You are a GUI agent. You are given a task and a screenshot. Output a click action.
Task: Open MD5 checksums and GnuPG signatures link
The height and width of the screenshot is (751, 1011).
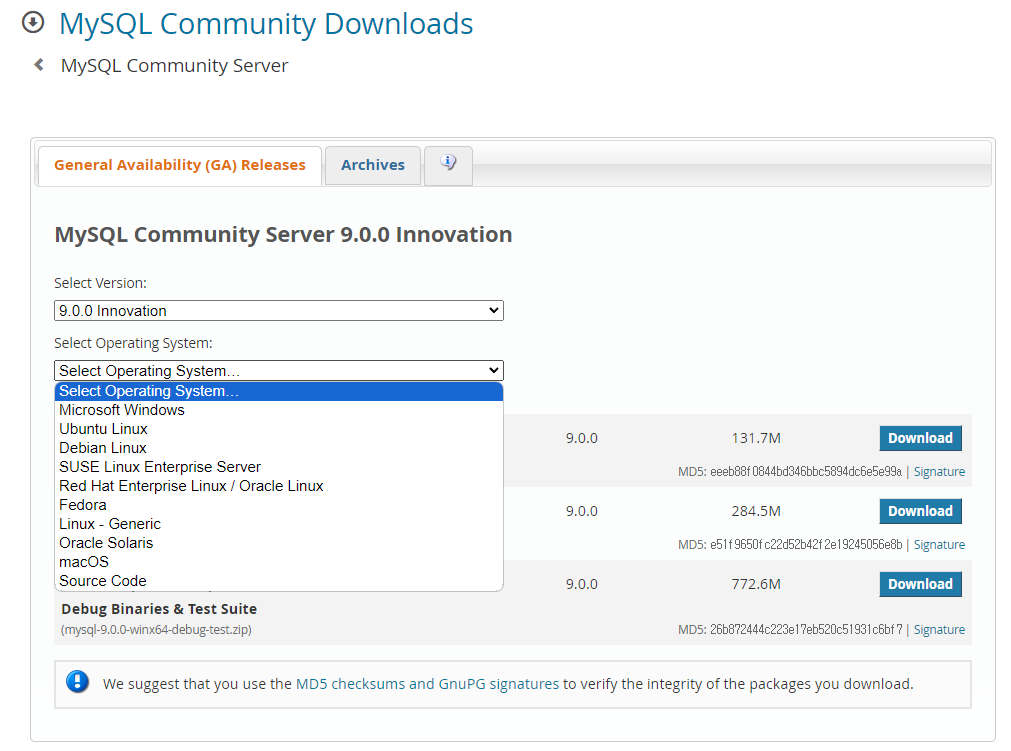pos(427,684)
